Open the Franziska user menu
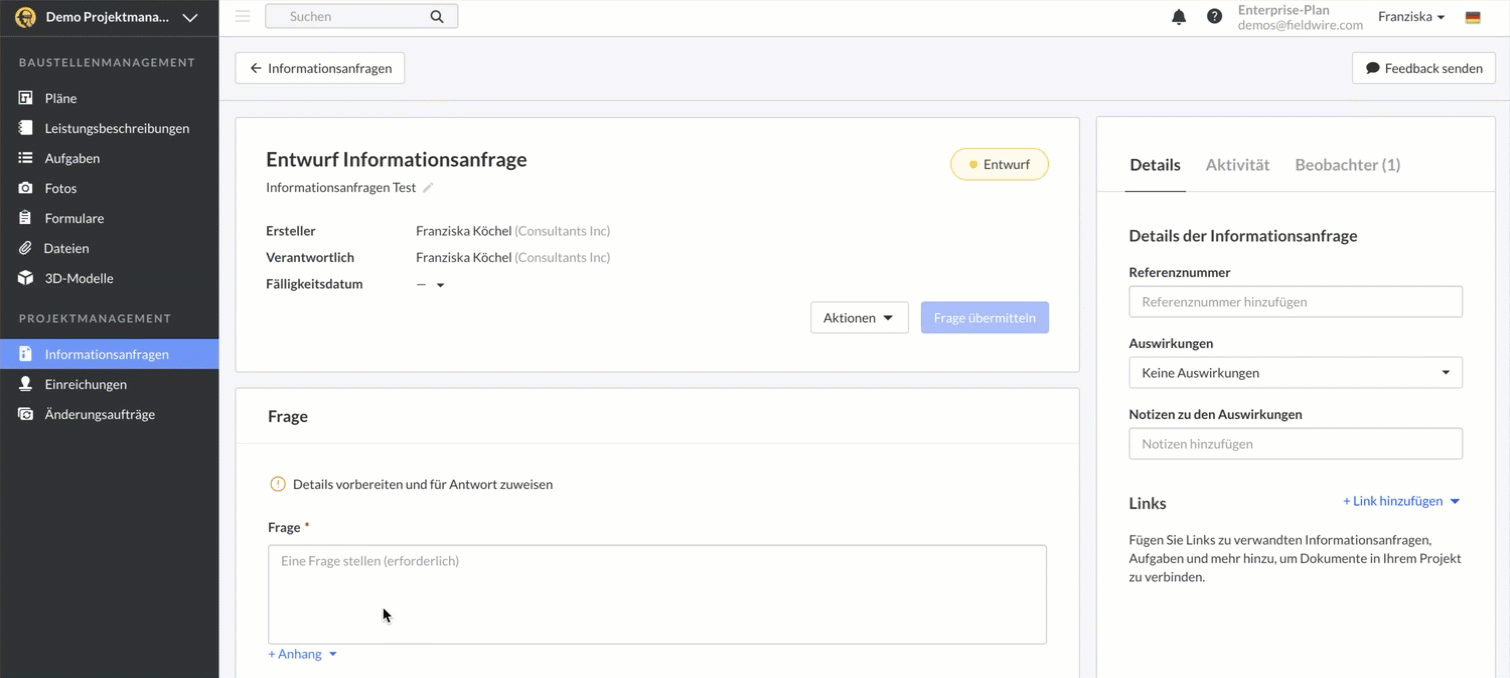 [1411, 16]
